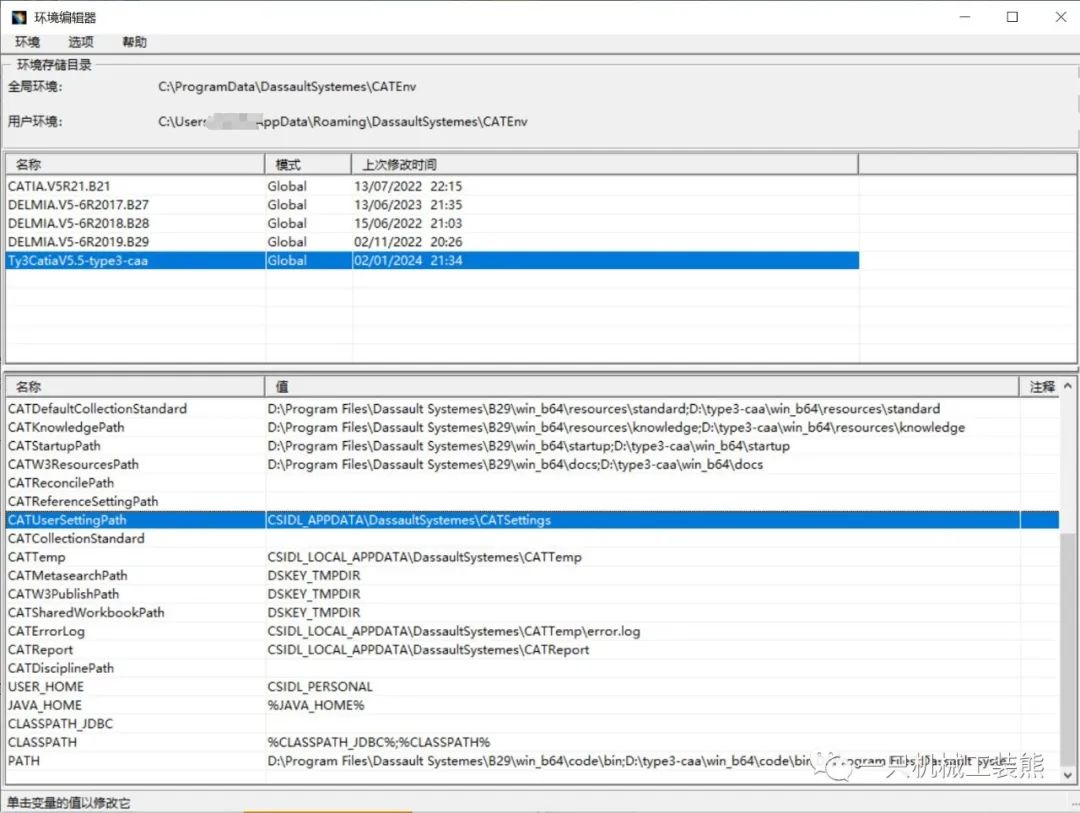
Task: Click the variables 值 column header
Action: point(642,387)
